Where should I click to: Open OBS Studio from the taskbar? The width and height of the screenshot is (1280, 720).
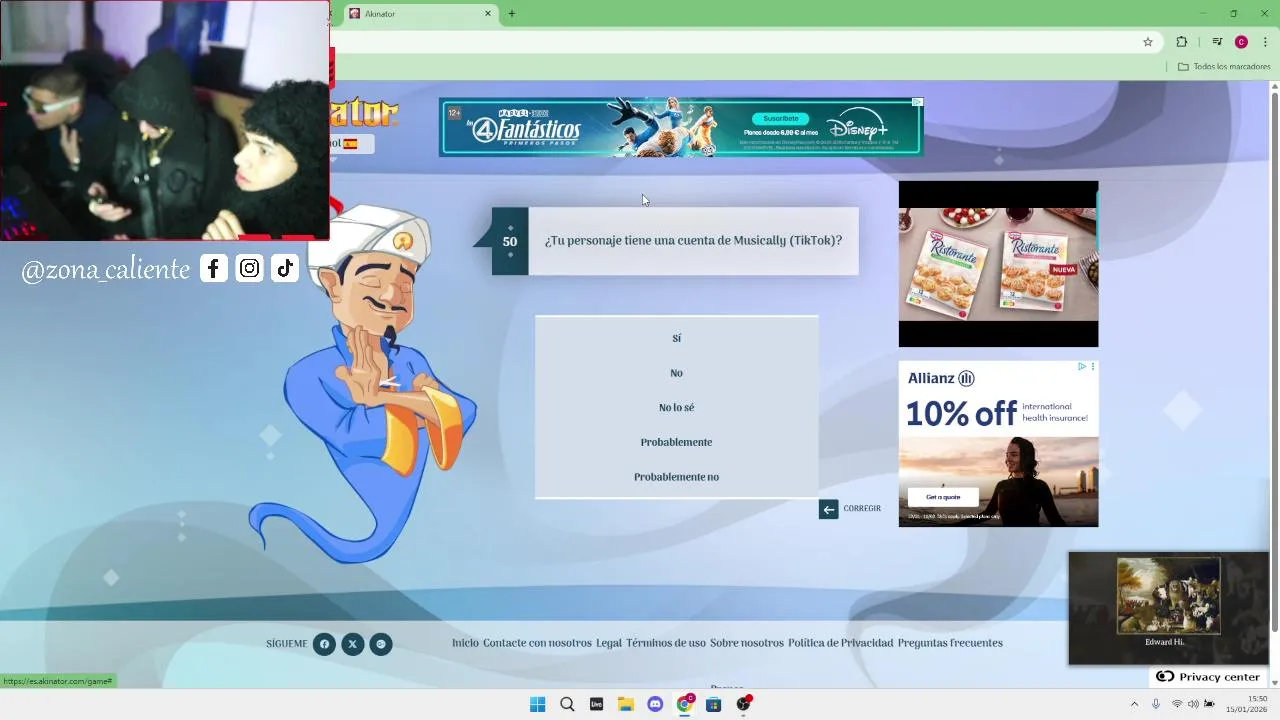[743, 704]
